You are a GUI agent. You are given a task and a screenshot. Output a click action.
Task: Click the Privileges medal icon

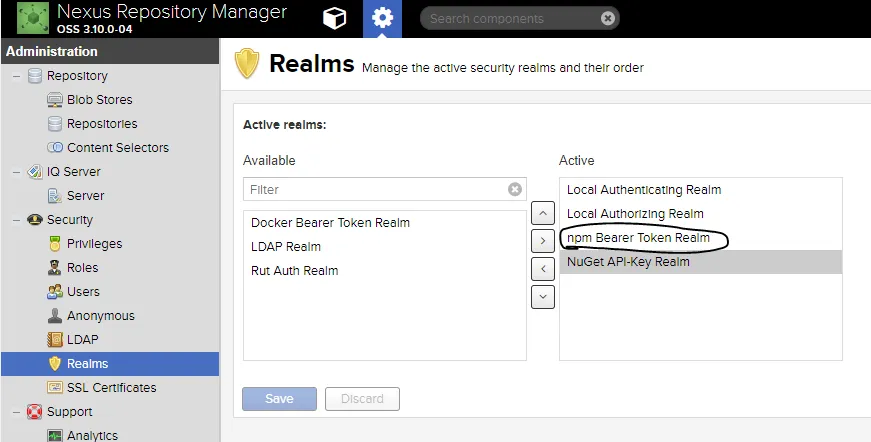(x=55, y=244)
